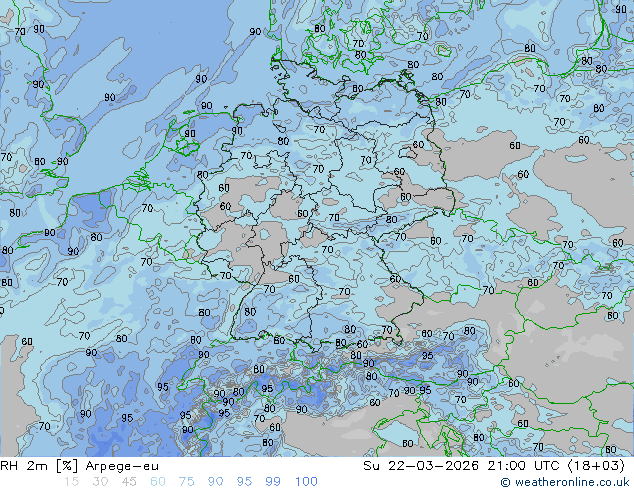This screenshot has width=634, height=490.
Task: Open the weatheronline.co.uk copyright link
Action: tap(565, 482)
